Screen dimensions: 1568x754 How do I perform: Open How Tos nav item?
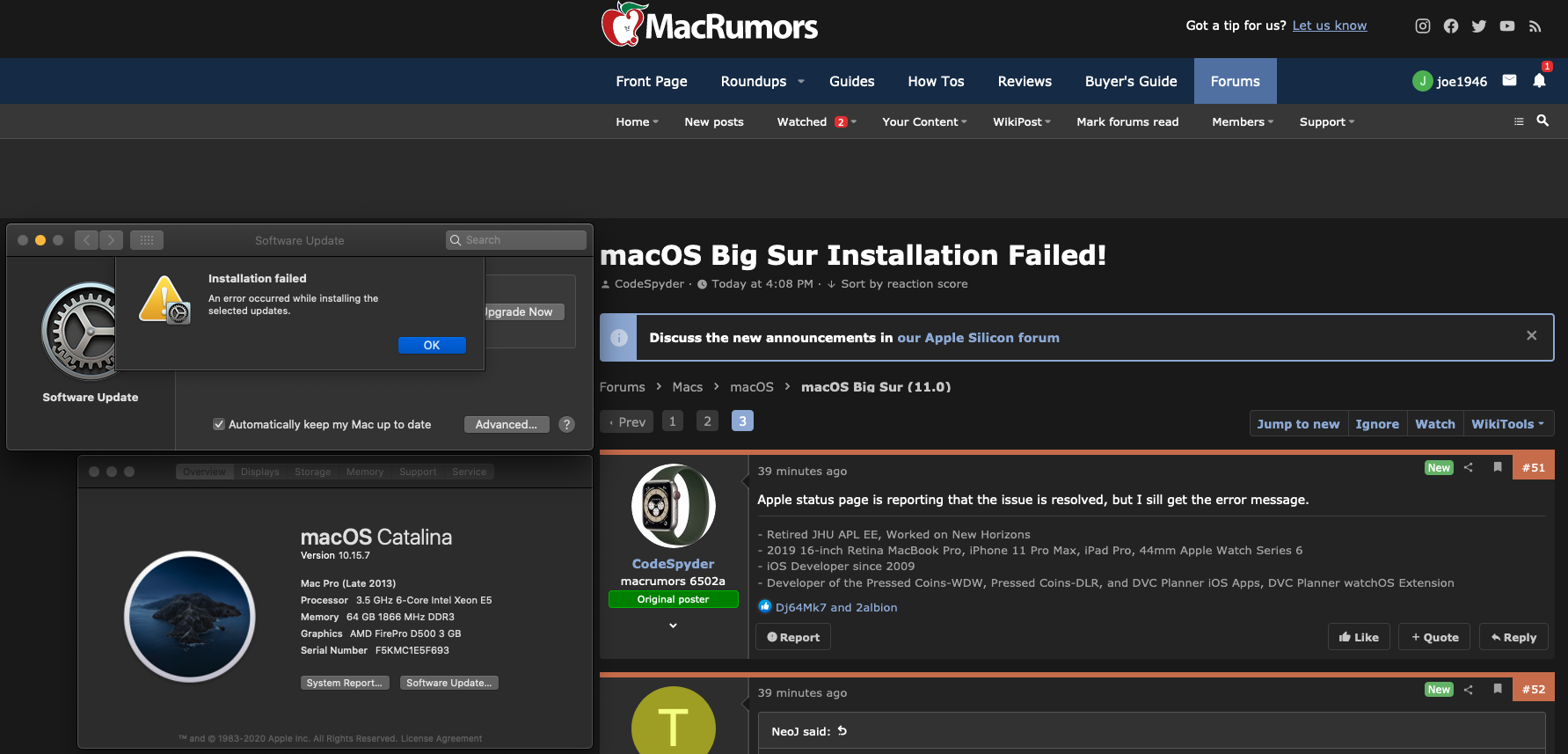pos(936,81)
